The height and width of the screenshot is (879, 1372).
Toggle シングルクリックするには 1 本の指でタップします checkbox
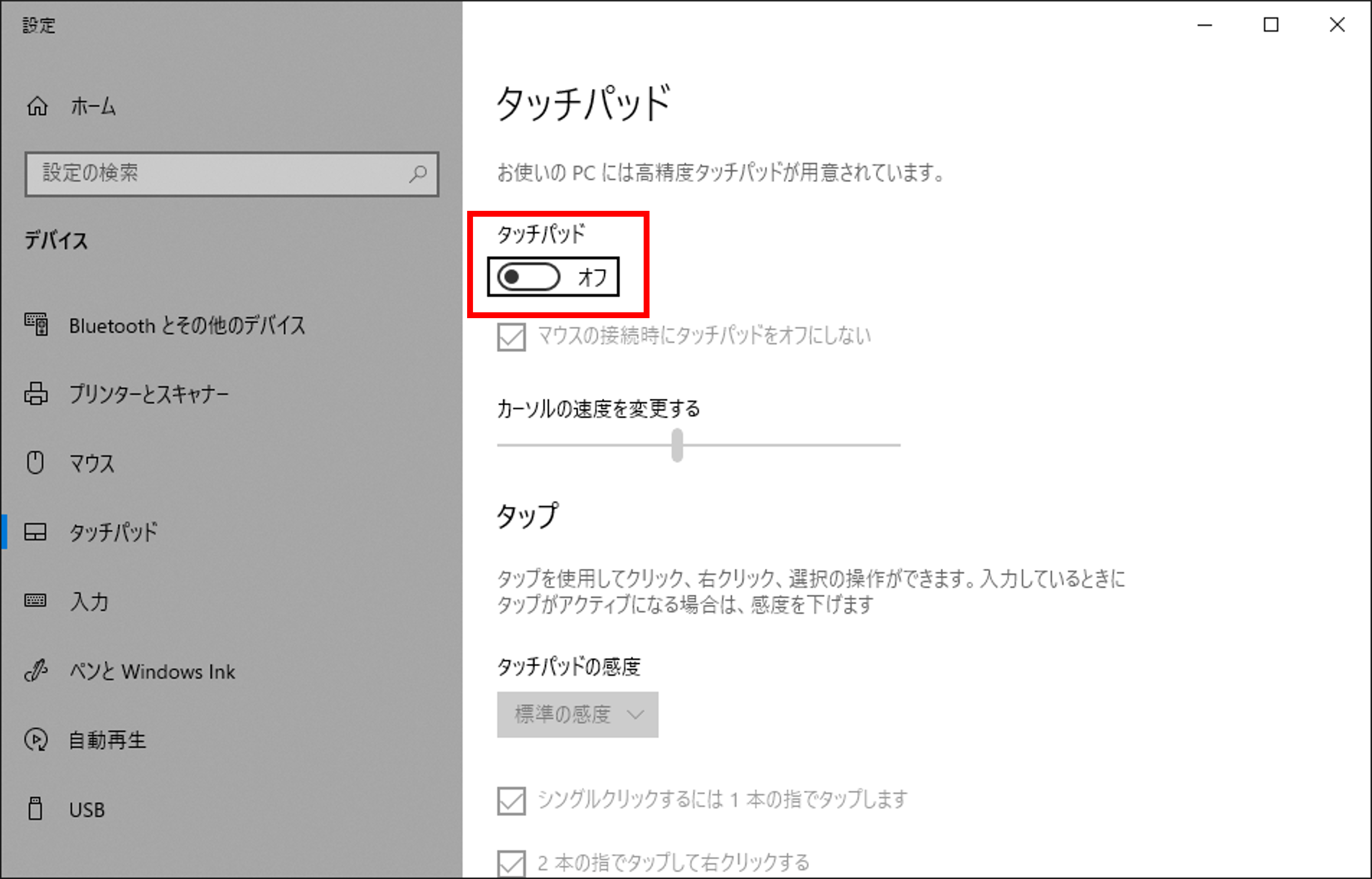point(511,801)
